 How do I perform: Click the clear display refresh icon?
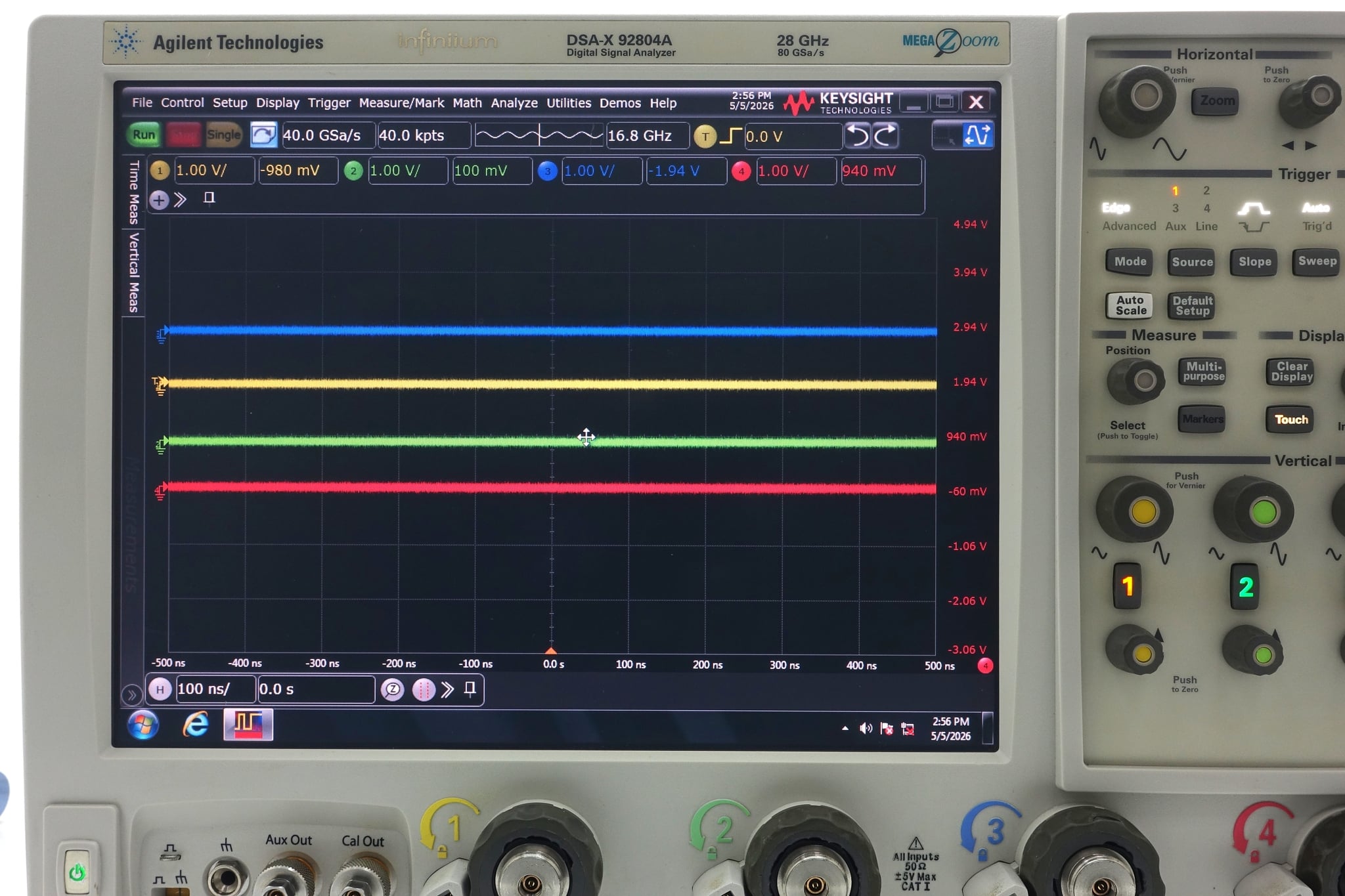click(x=263, y=135)
